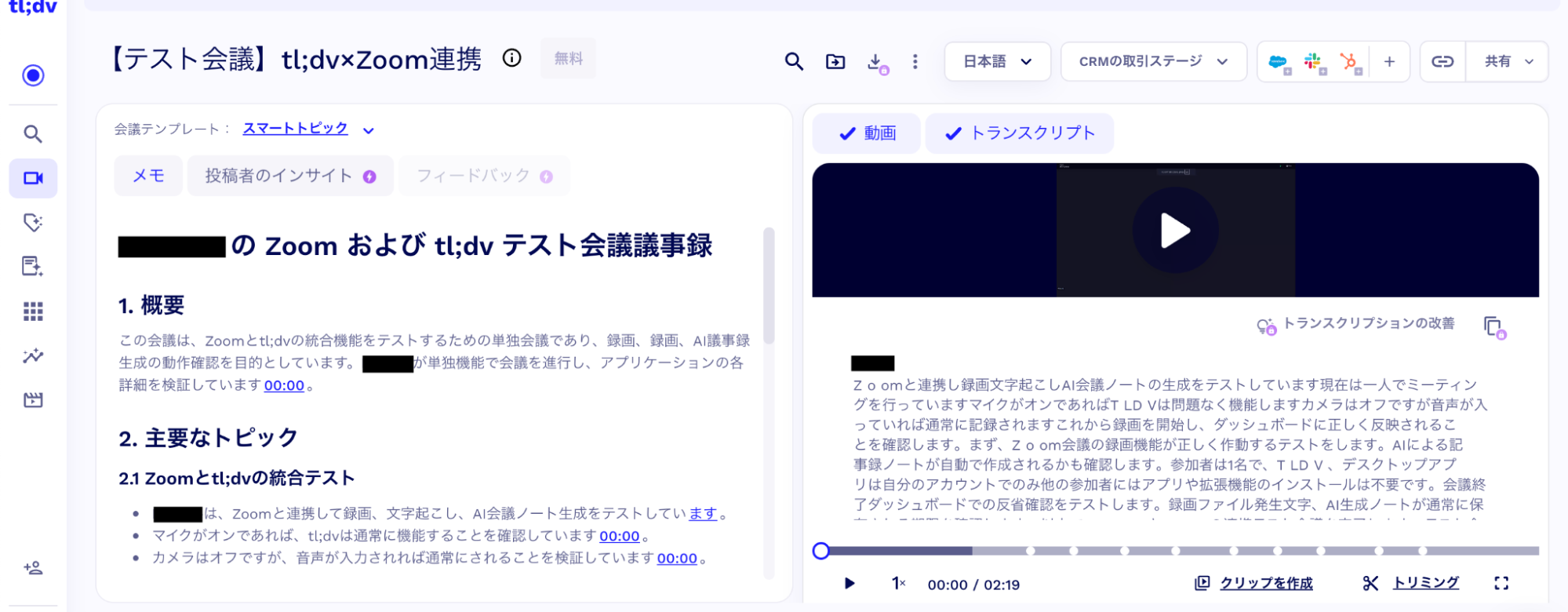The width and height of the screenshot is (1568, 612).
Task: Click the move to folder icon
Action: click(x=835, y=61)
